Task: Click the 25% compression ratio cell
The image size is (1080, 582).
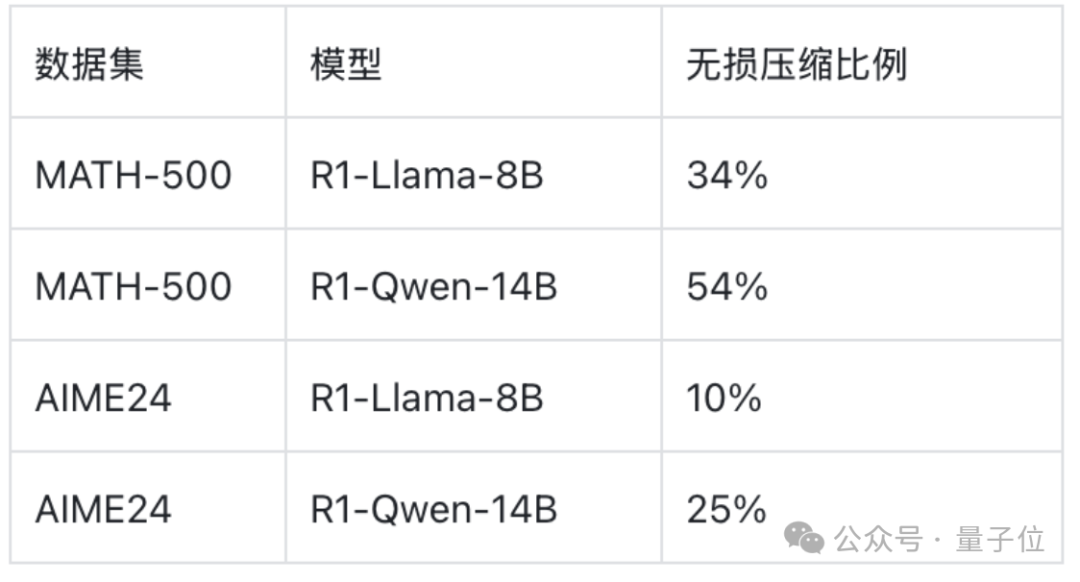Action: click(x=726, y=509)
